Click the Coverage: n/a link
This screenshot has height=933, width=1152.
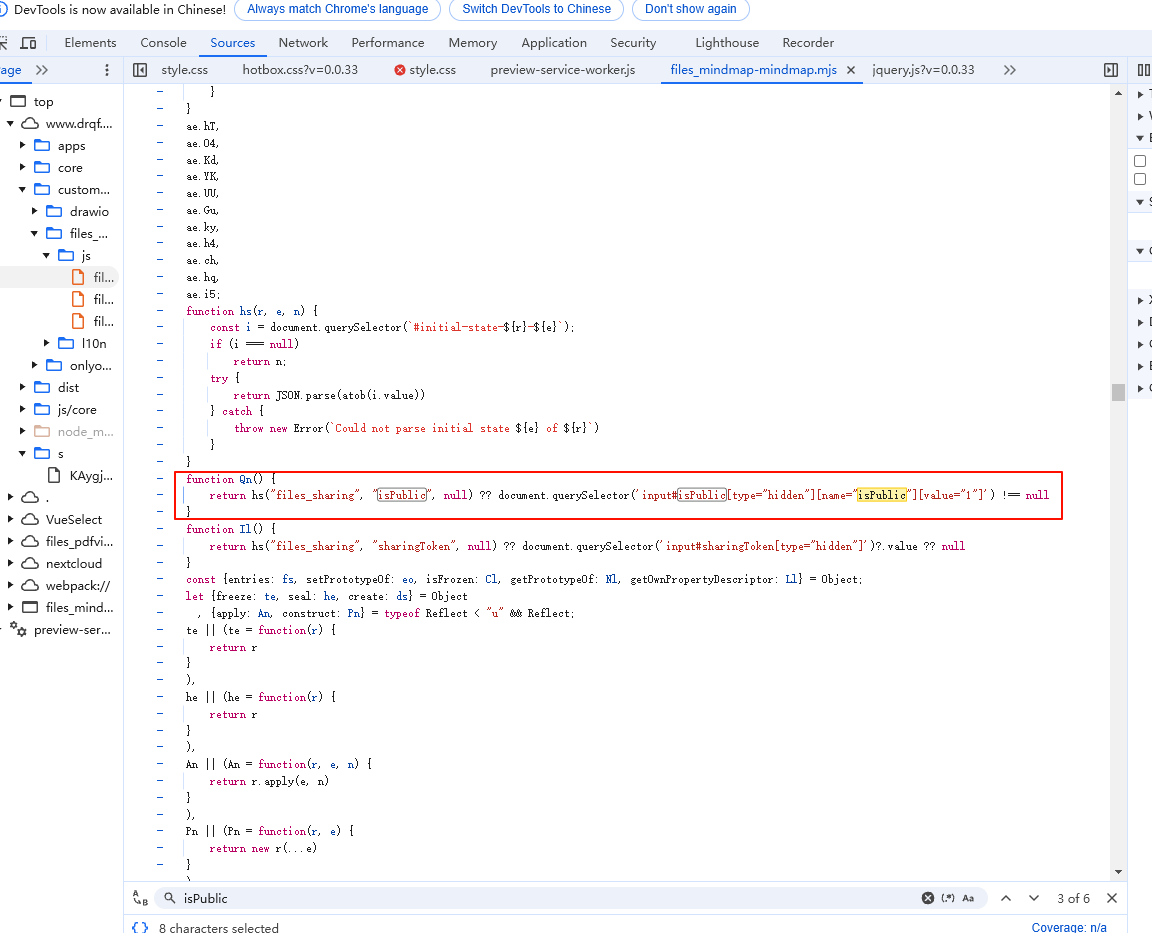(1069, 927)
